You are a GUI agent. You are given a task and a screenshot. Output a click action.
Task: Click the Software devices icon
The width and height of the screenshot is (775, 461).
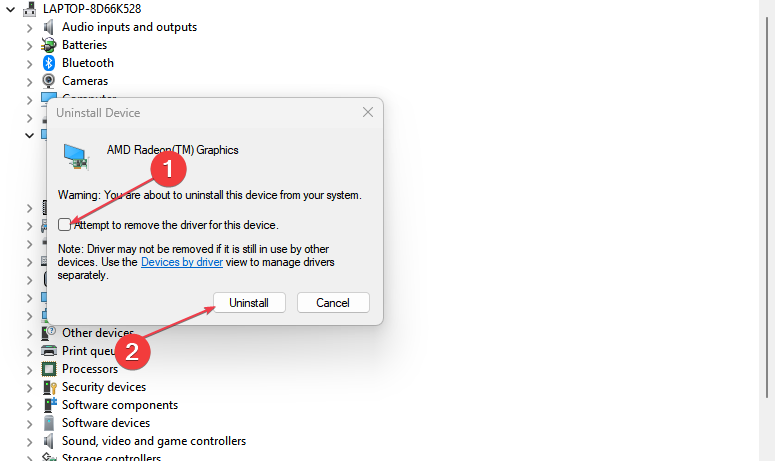click(48, 423)
